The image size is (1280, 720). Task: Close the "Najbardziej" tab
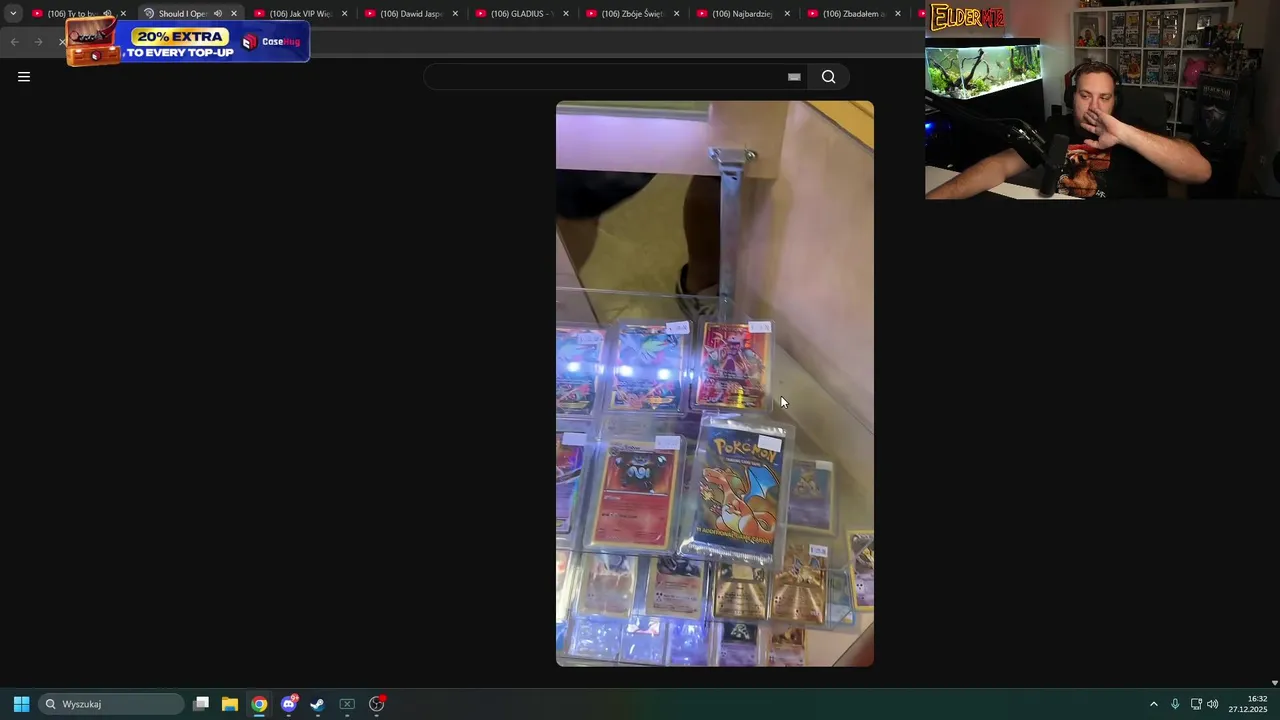787,14
